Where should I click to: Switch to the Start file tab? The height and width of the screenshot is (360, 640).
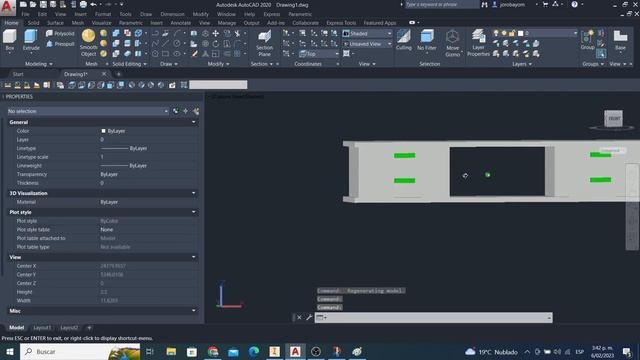(18, 74)
